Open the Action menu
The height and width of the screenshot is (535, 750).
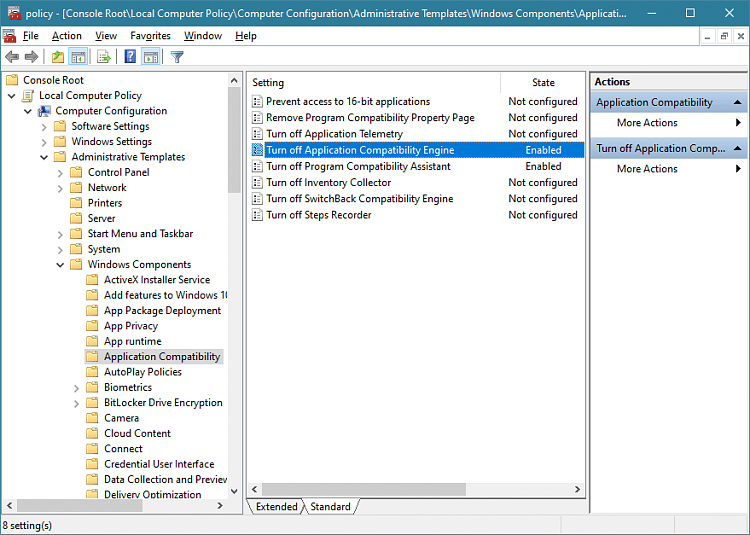tap(66, 36)
